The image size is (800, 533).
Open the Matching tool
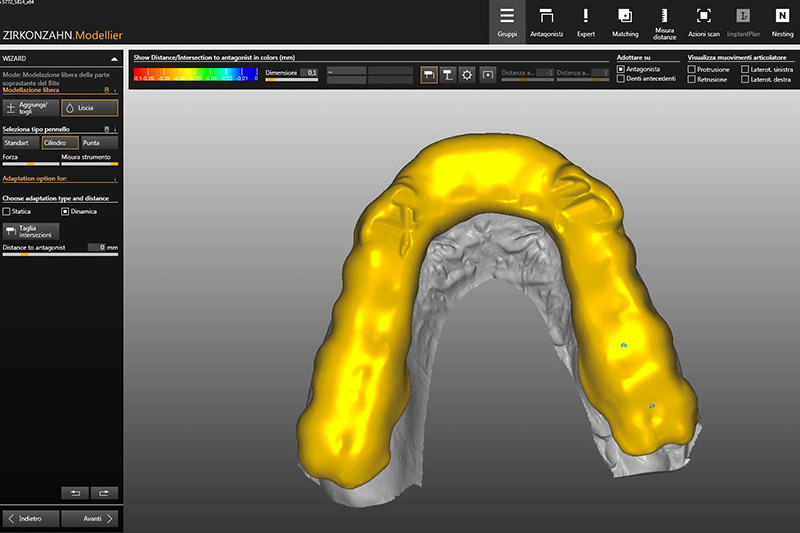click(x=625, y=22)
